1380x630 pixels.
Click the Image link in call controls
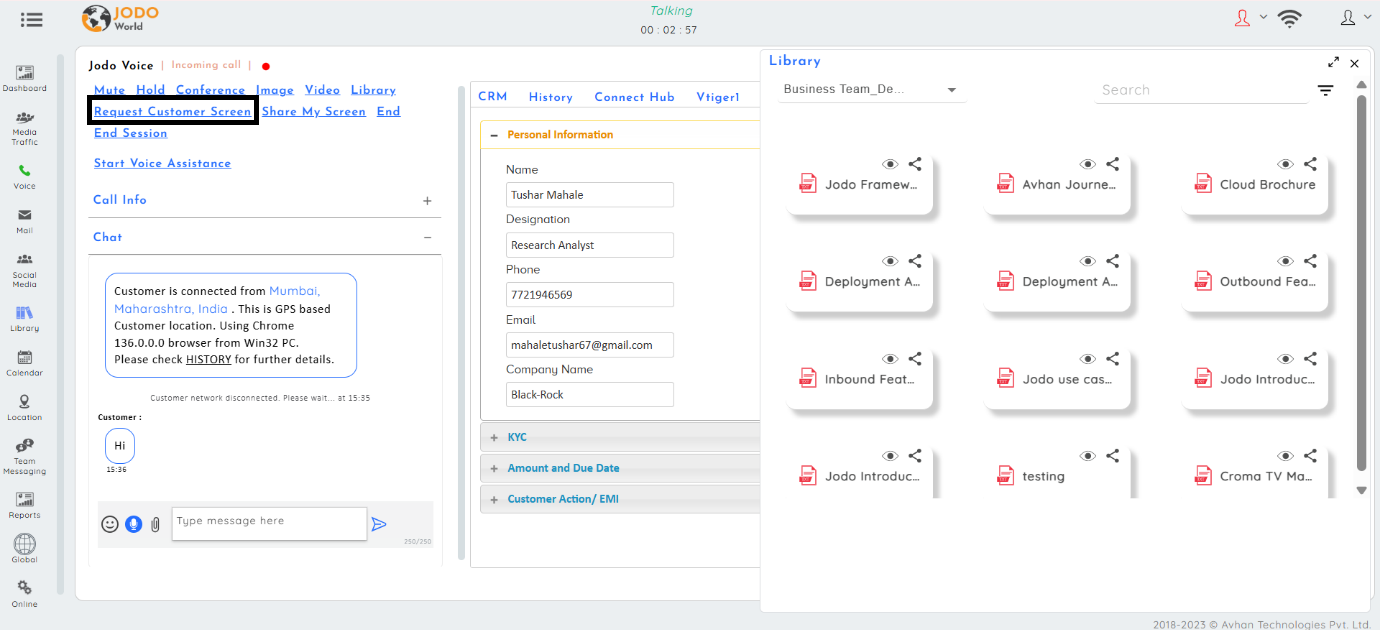275,90
